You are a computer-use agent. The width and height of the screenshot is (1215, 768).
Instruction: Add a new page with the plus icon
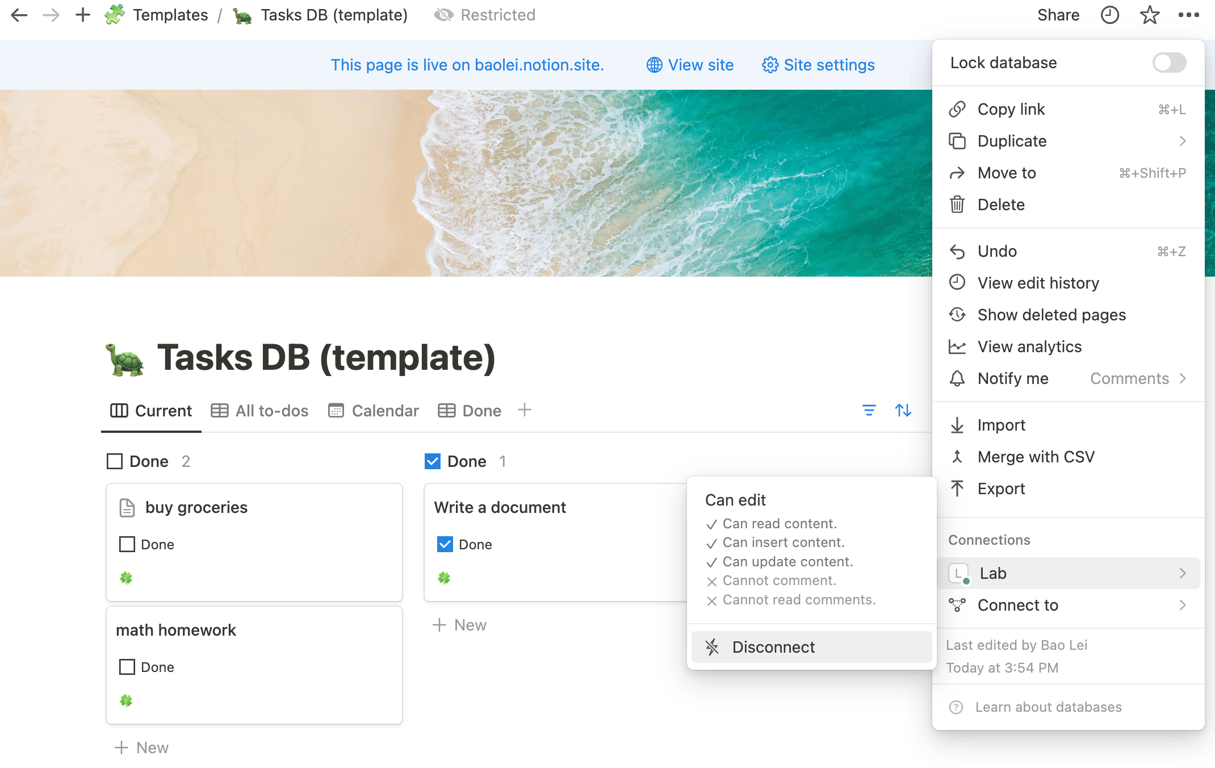pyautogui.click(x=83, y=15)
